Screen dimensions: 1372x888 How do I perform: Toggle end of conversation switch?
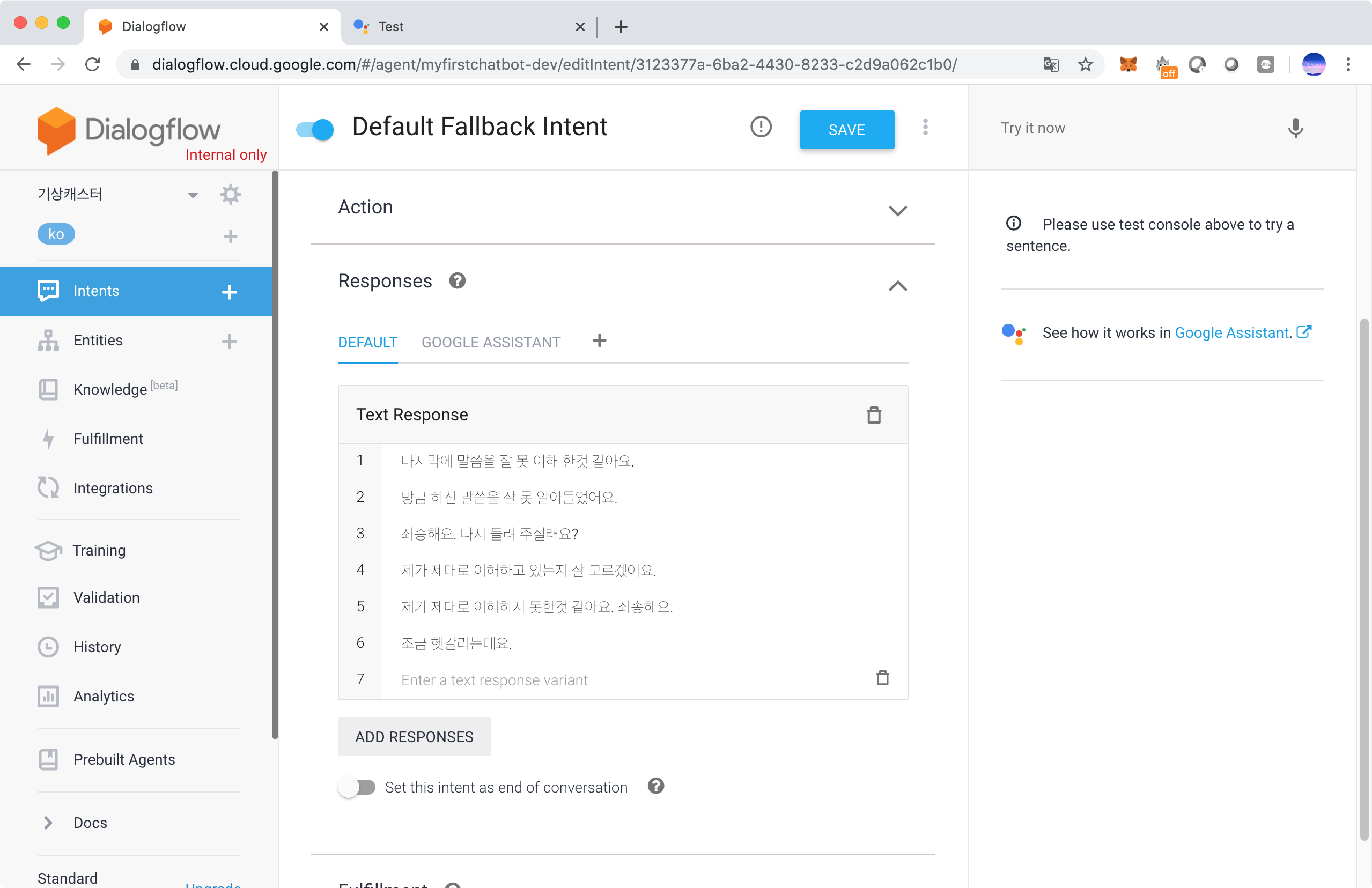coord(357,787)
